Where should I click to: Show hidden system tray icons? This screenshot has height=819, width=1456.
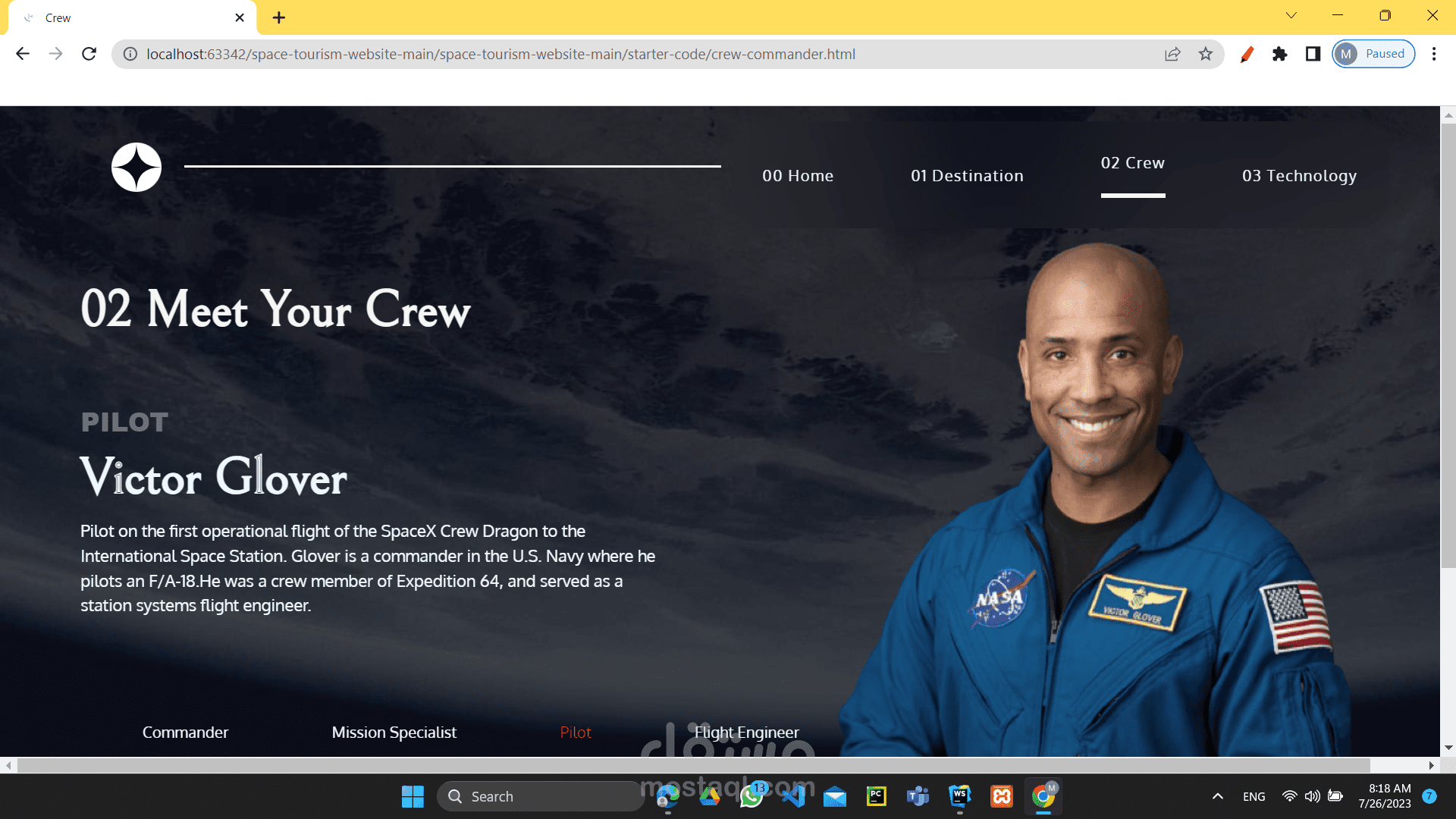coord(1217,796)
